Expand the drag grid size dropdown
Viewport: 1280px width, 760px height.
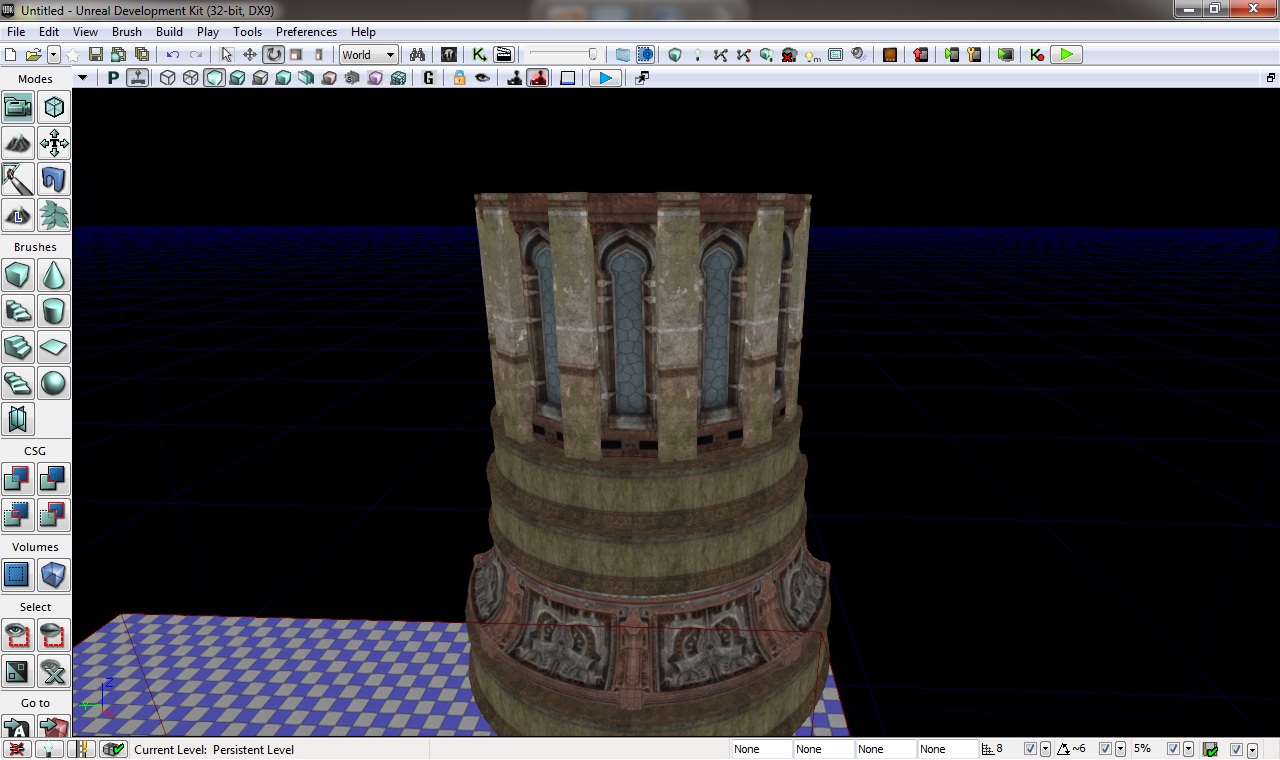(1045, 749)
